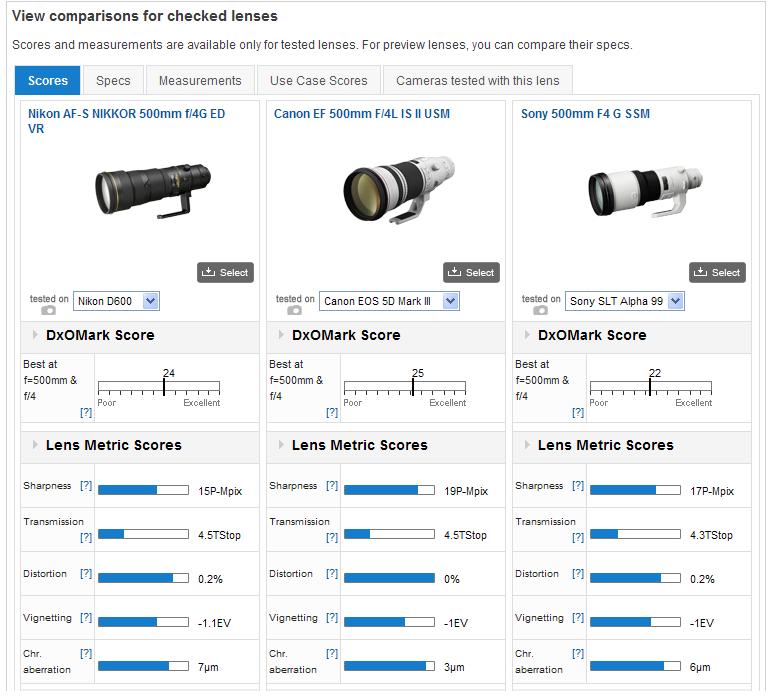Image resolution: width=772 pixels, height=697 pixels.
Task: Open Canon Chr. aberration help [?]
Action: click(x=332, y=653)
